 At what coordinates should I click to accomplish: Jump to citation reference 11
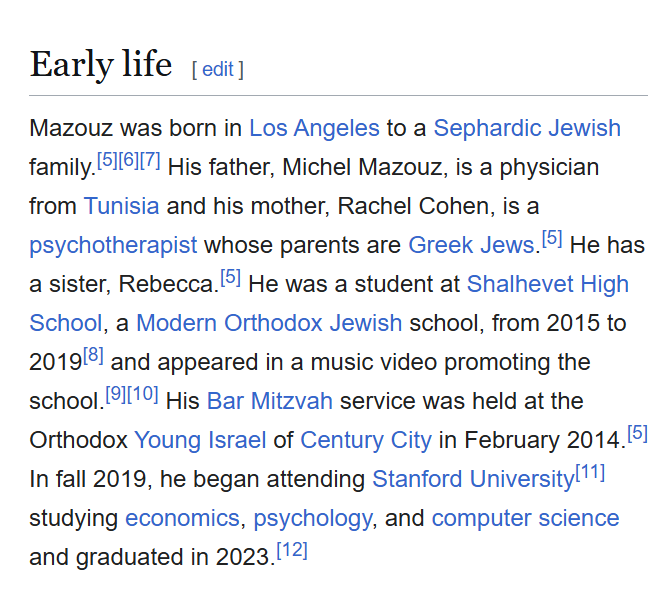click(x=590, y=473)
